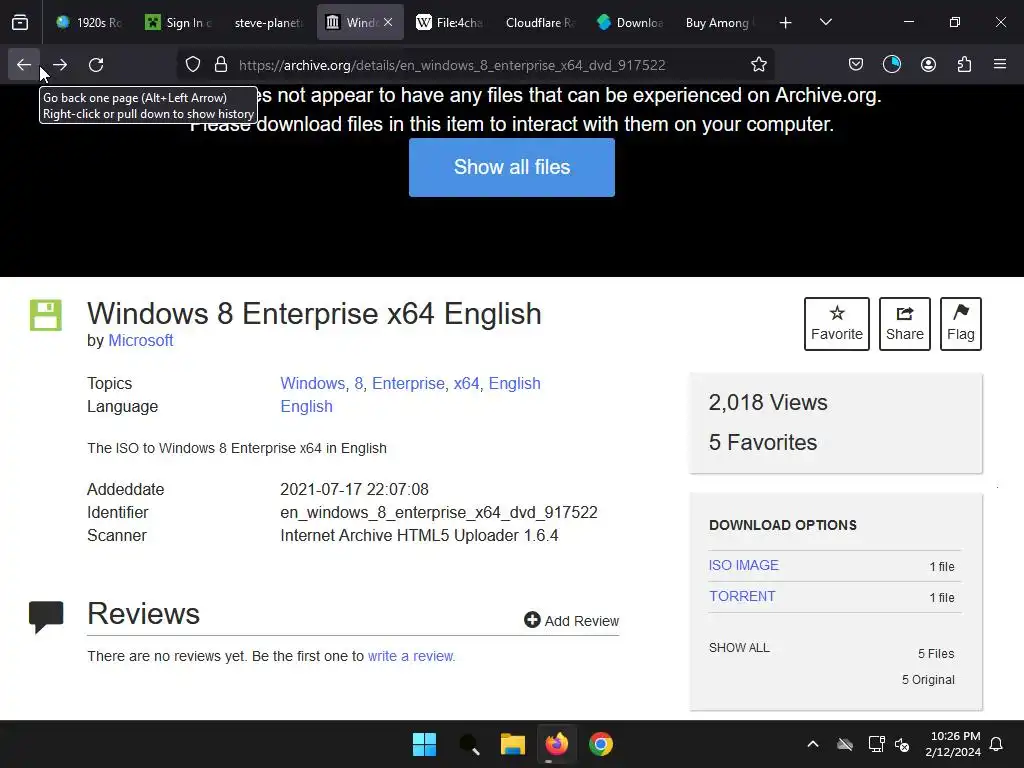This screenshot has width=1024, height=768.
Task: Click the Show all files button
Action: click(512, 167)
